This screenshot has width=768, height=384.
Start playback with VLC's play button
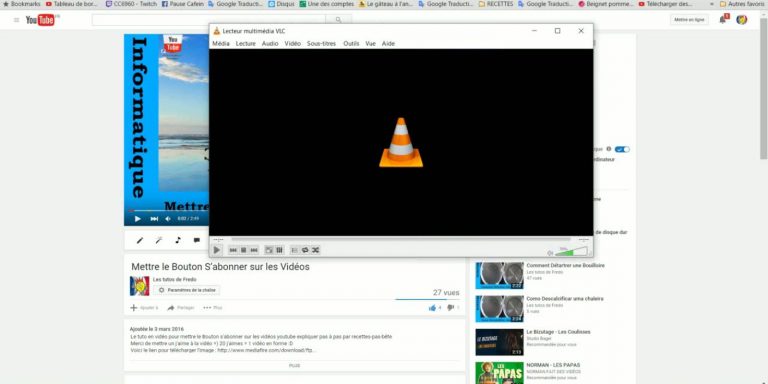click(x=216, y=250)
